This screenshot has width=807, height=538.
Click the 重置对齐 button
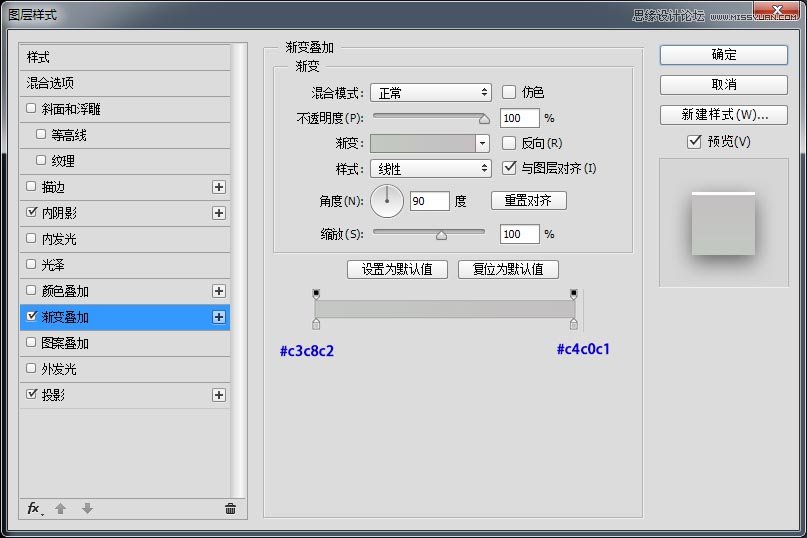[x=529, y=200]
